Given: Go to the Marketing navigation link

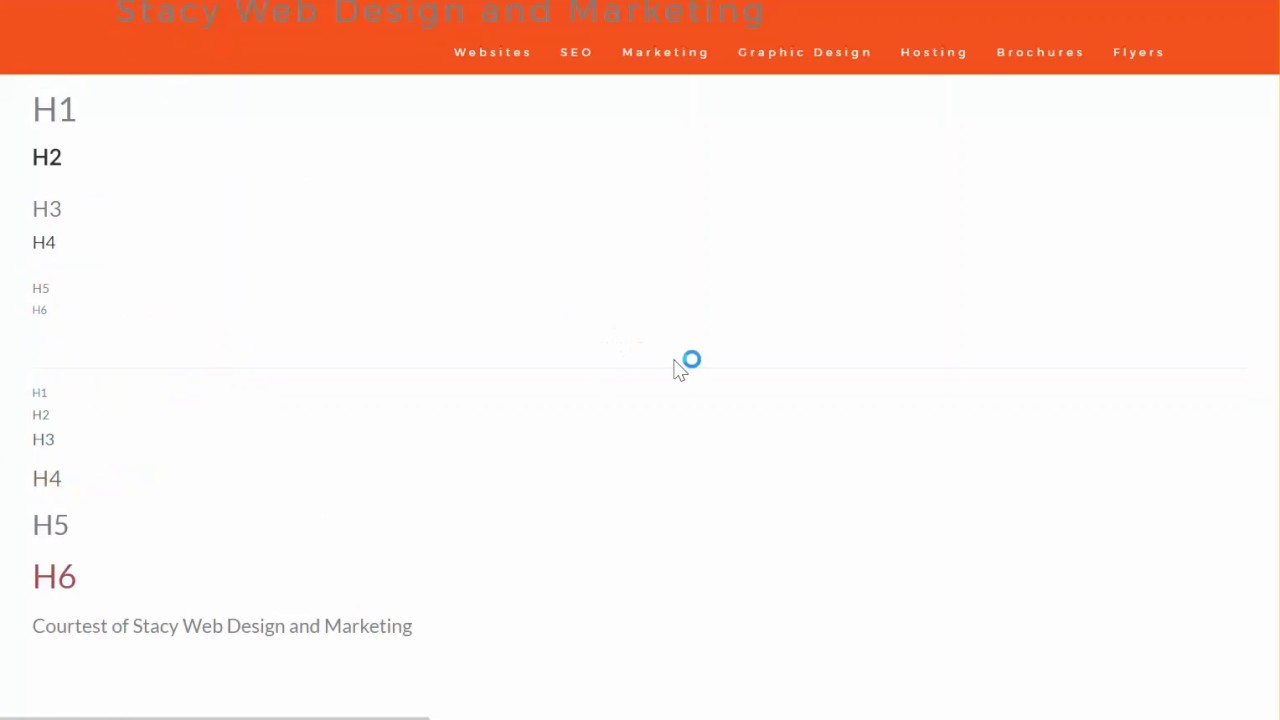Looking at the screenshot, I should click(665, 52).
